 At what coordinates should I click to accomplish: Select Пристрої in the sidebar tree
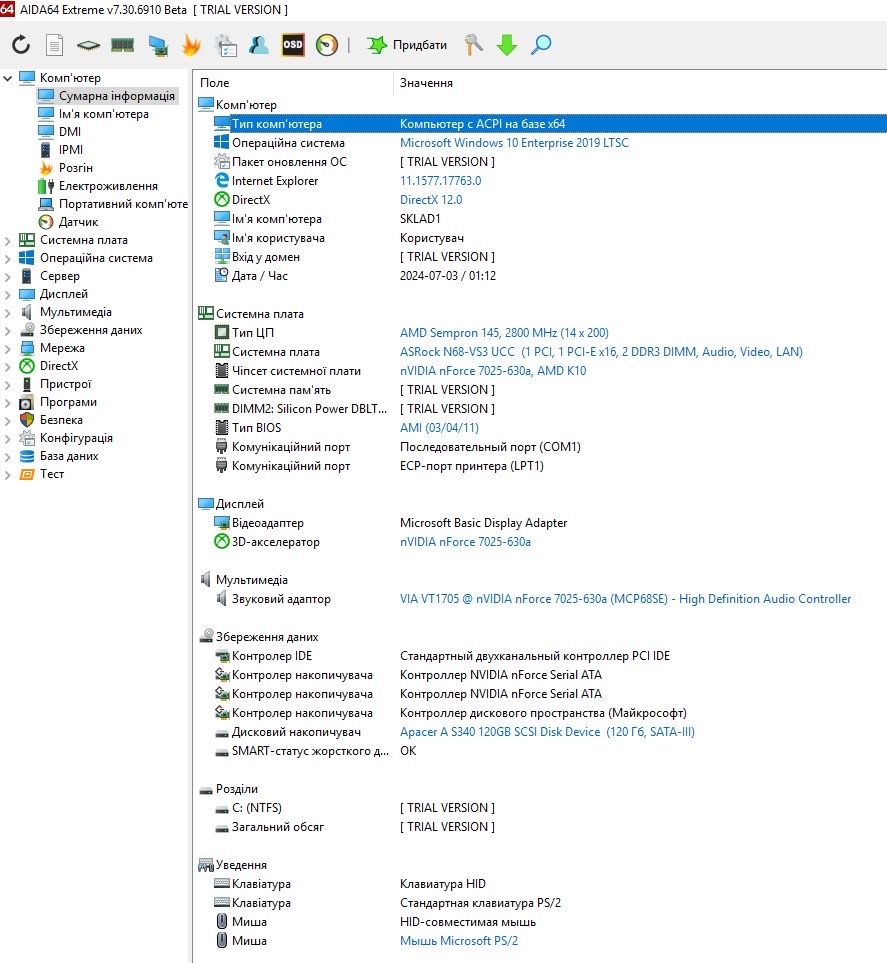pyautogui.click(x=65, y=384)
